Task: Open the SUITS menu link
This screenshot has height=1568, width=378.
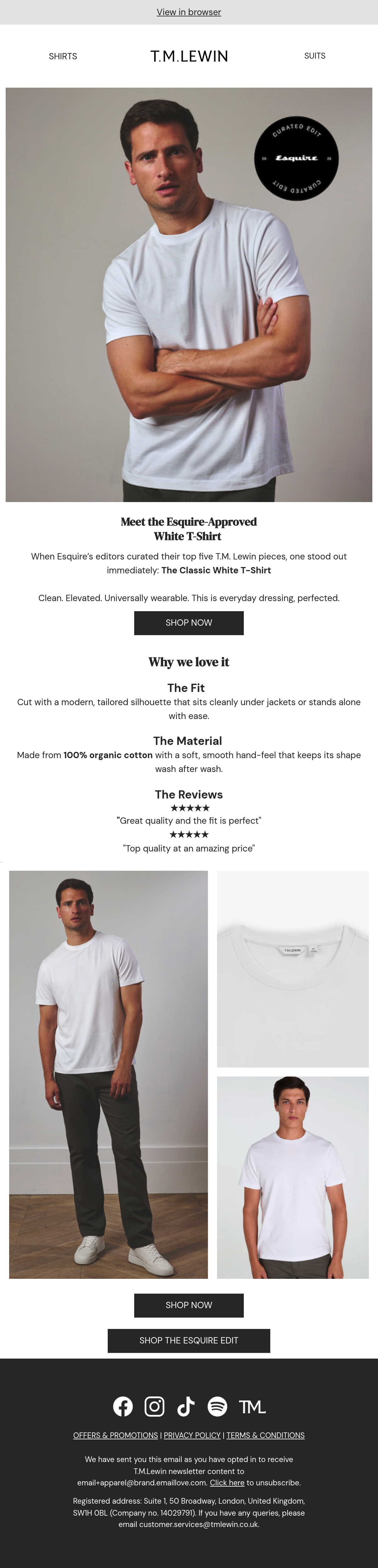Action: point(315,56)
